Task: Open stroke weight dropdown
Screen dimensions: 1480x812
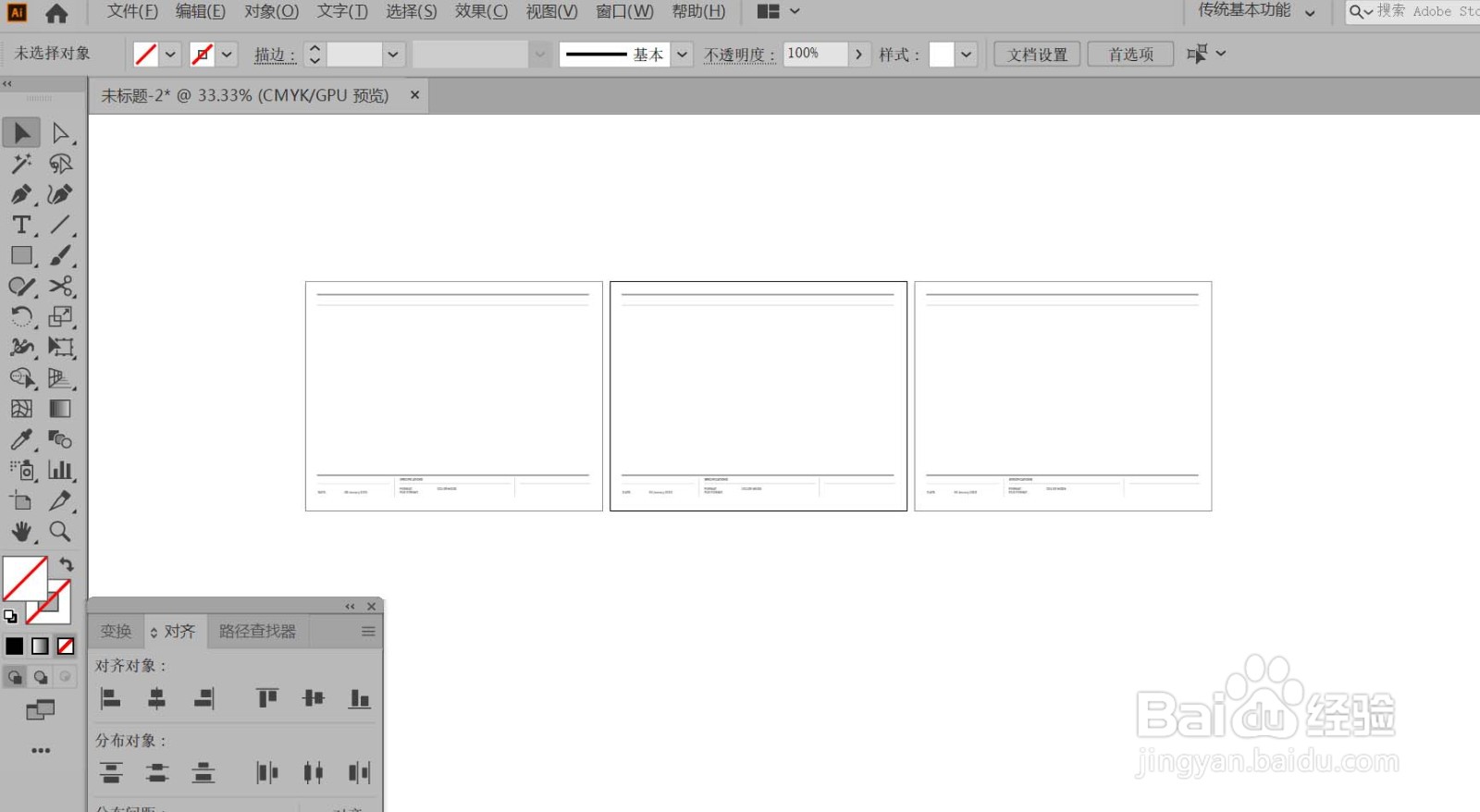Action: (x=393, y=55)
